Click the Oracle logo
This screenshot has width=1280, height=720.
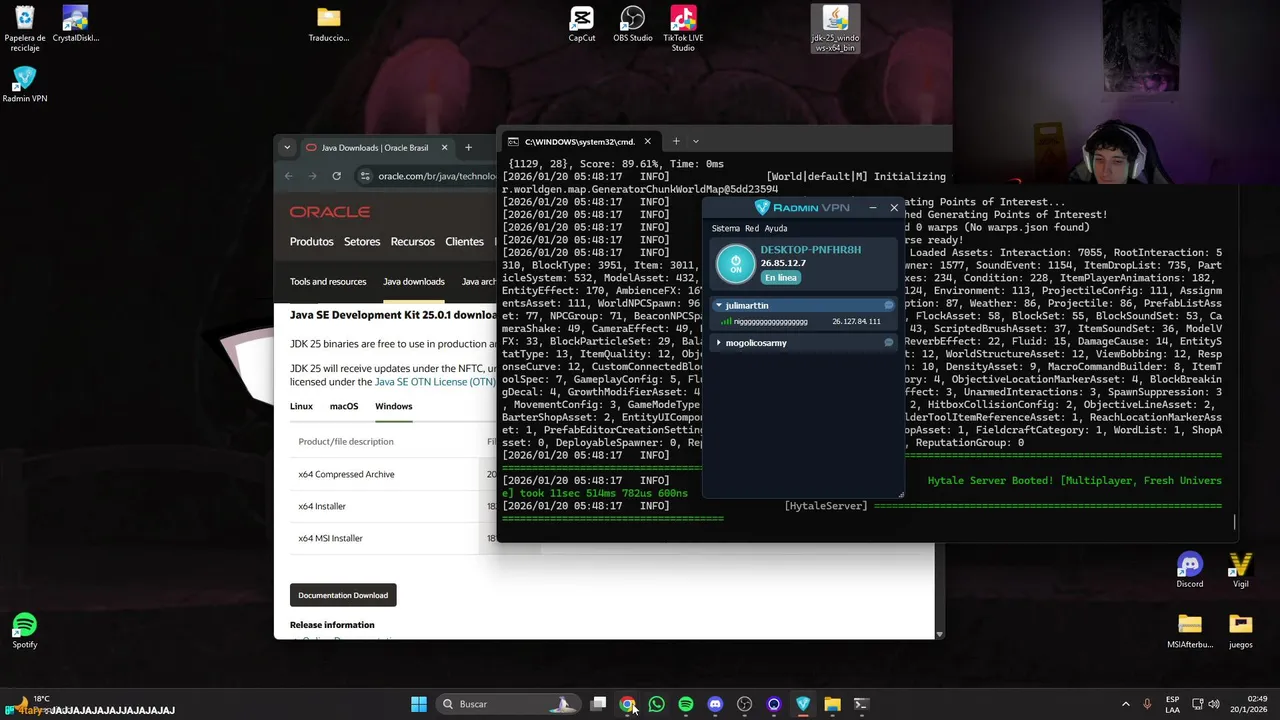[330, 212]
